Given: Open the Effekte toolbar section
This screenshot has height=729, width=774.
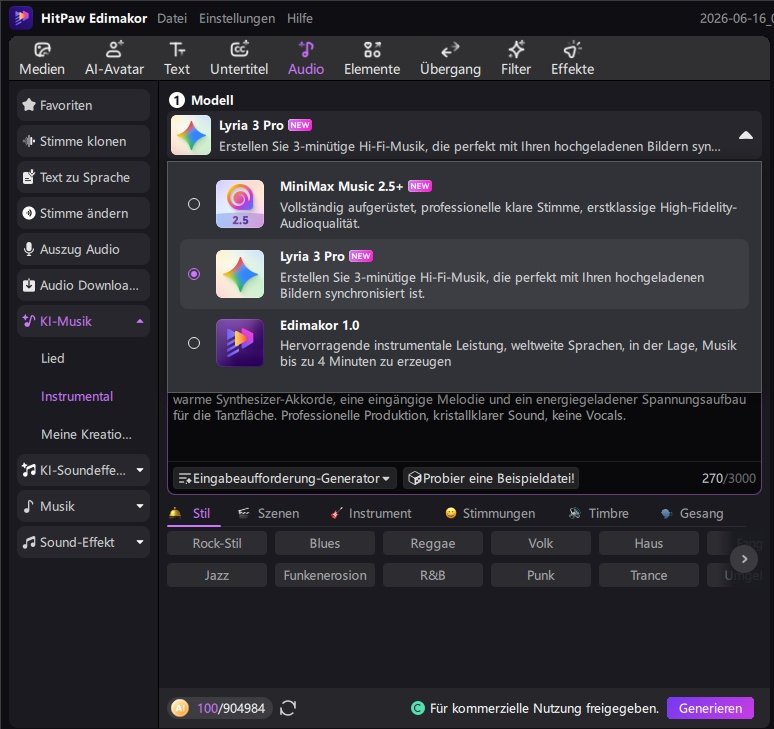Looking at the screenshot, I should [x=572, y=59].
